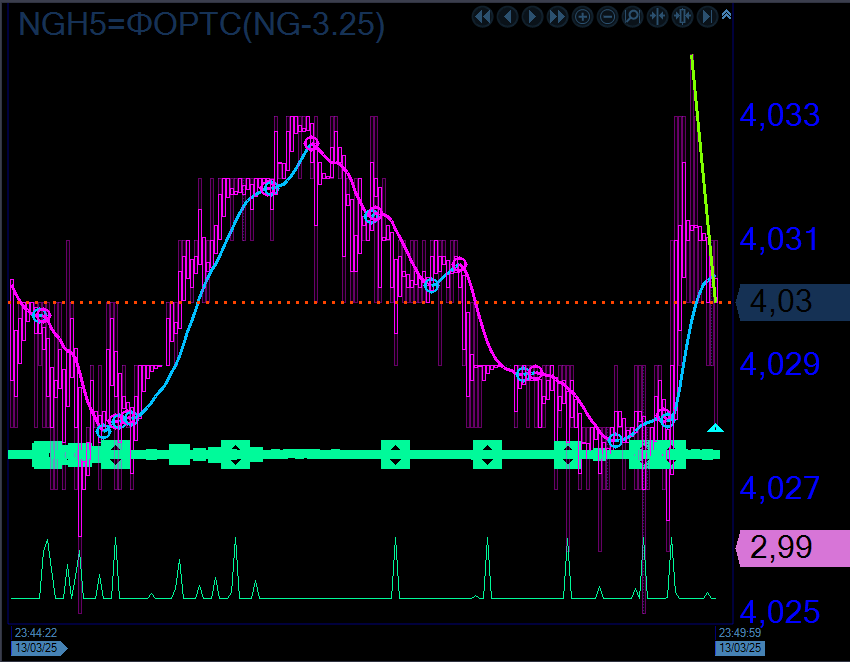Click the start date tag 13/03/25 at left
The width and height of the screenshot is (850, 662).
37,648
